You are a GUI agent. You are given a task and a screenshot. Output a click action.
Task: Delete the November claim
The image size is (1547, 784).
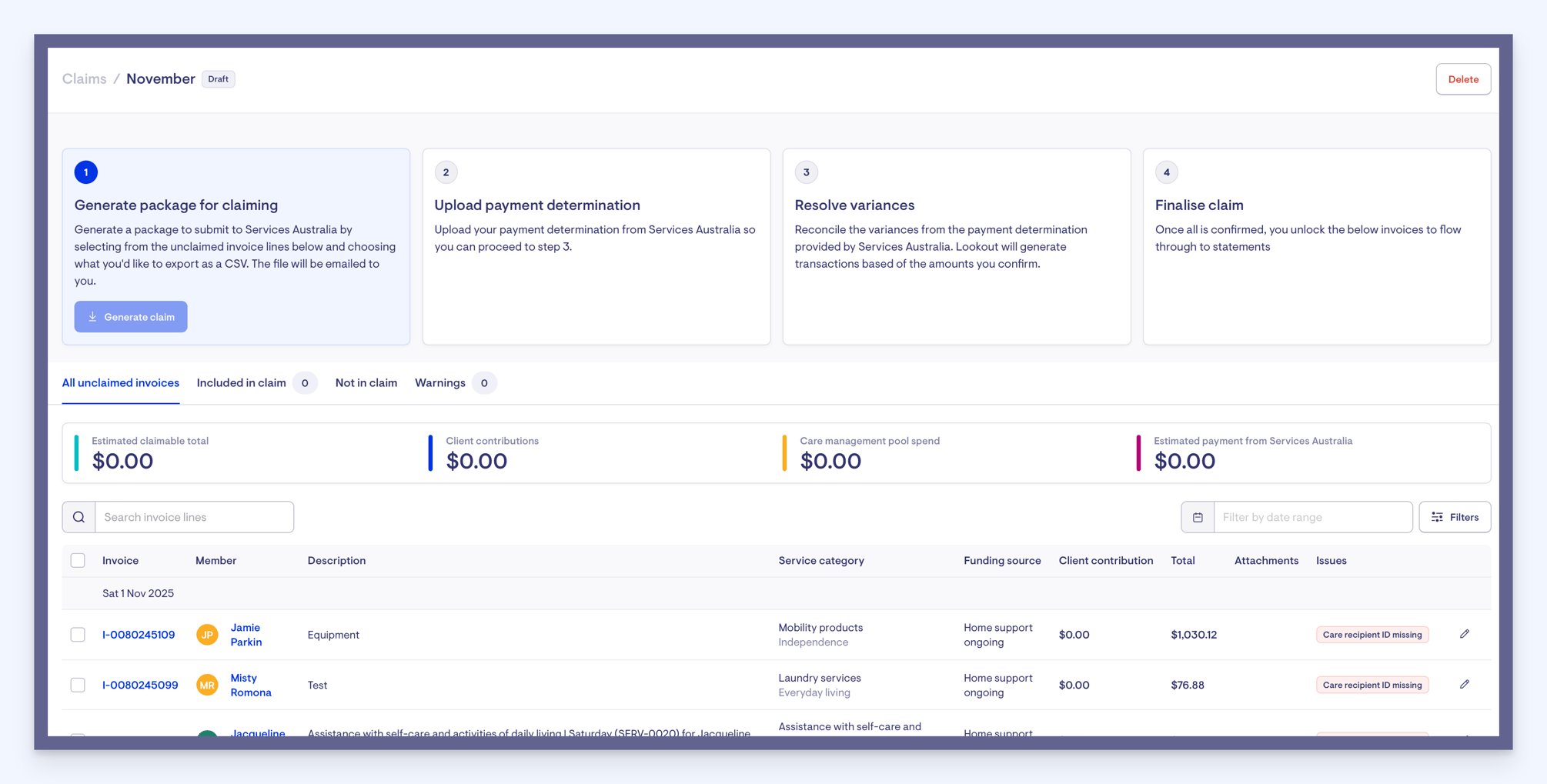coord(1462,79)
